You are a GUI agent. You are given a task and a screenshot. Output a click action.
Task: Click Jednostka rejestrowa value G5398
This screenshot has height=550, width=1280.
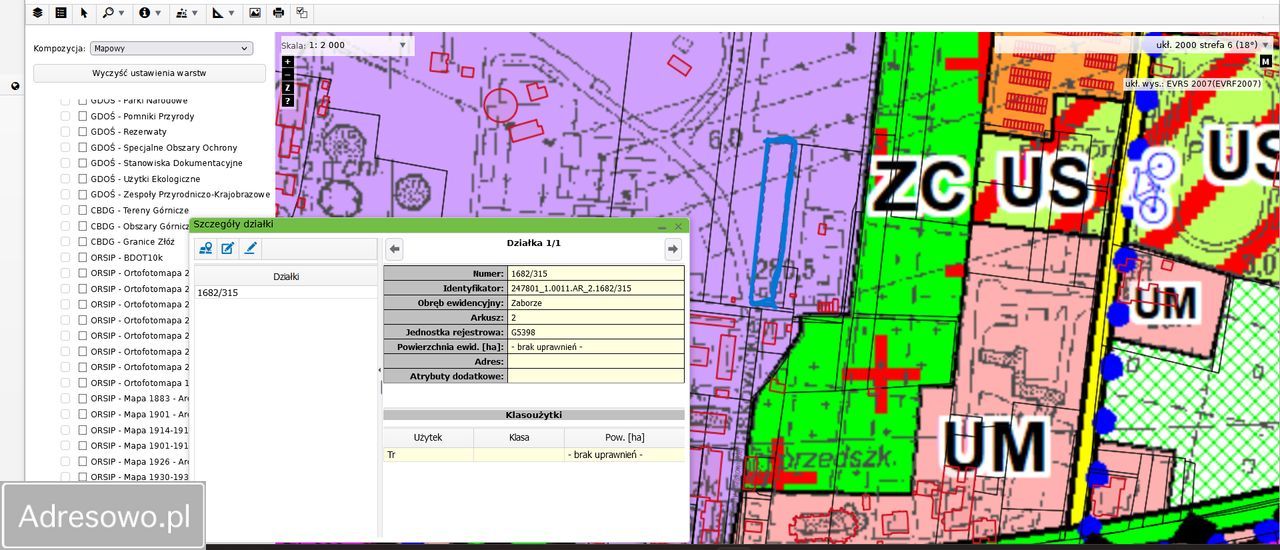click(x=523, y=331)
